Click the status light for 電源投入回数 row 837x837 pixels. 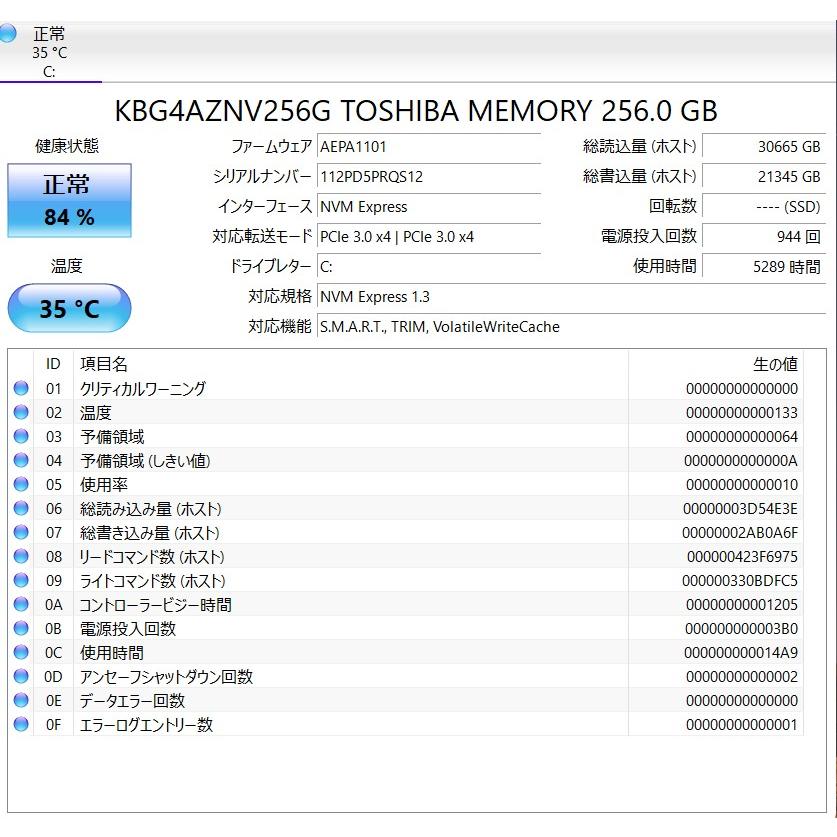(x=22, y=628)
